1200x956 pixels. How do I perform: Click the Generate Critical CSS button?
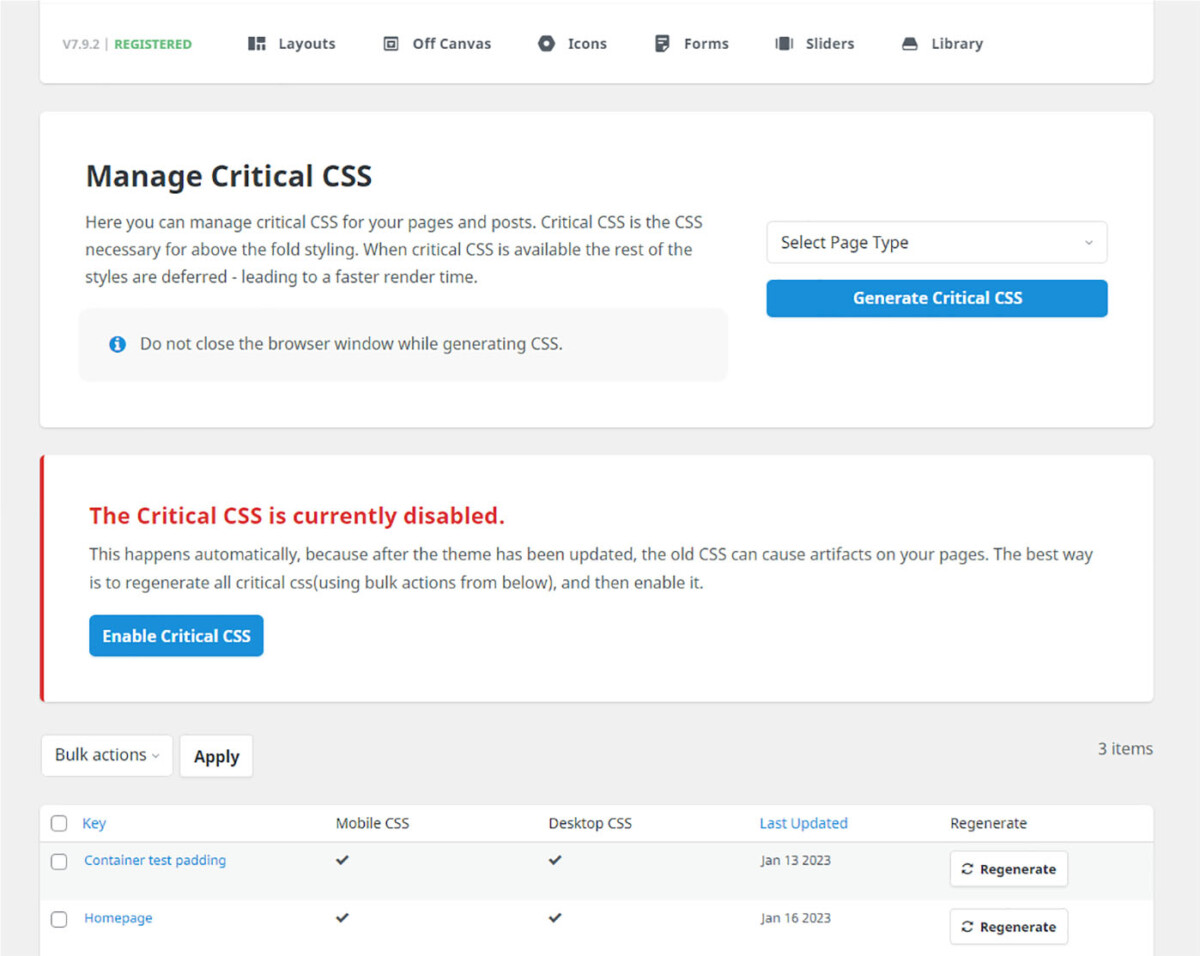click(936, 298)
